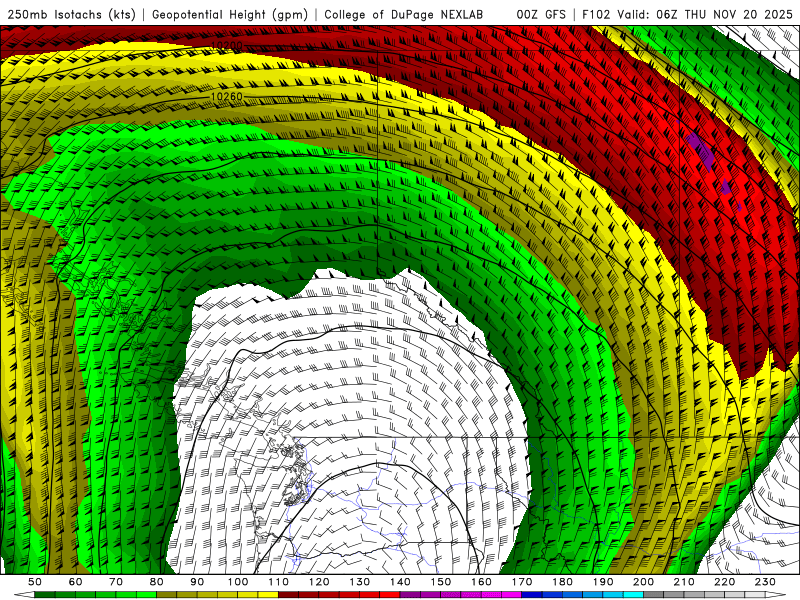Click the '250mb Isotachs (kts)' title text
The image size is (800, 600).
pyautogui.click(x=71, y=14)
